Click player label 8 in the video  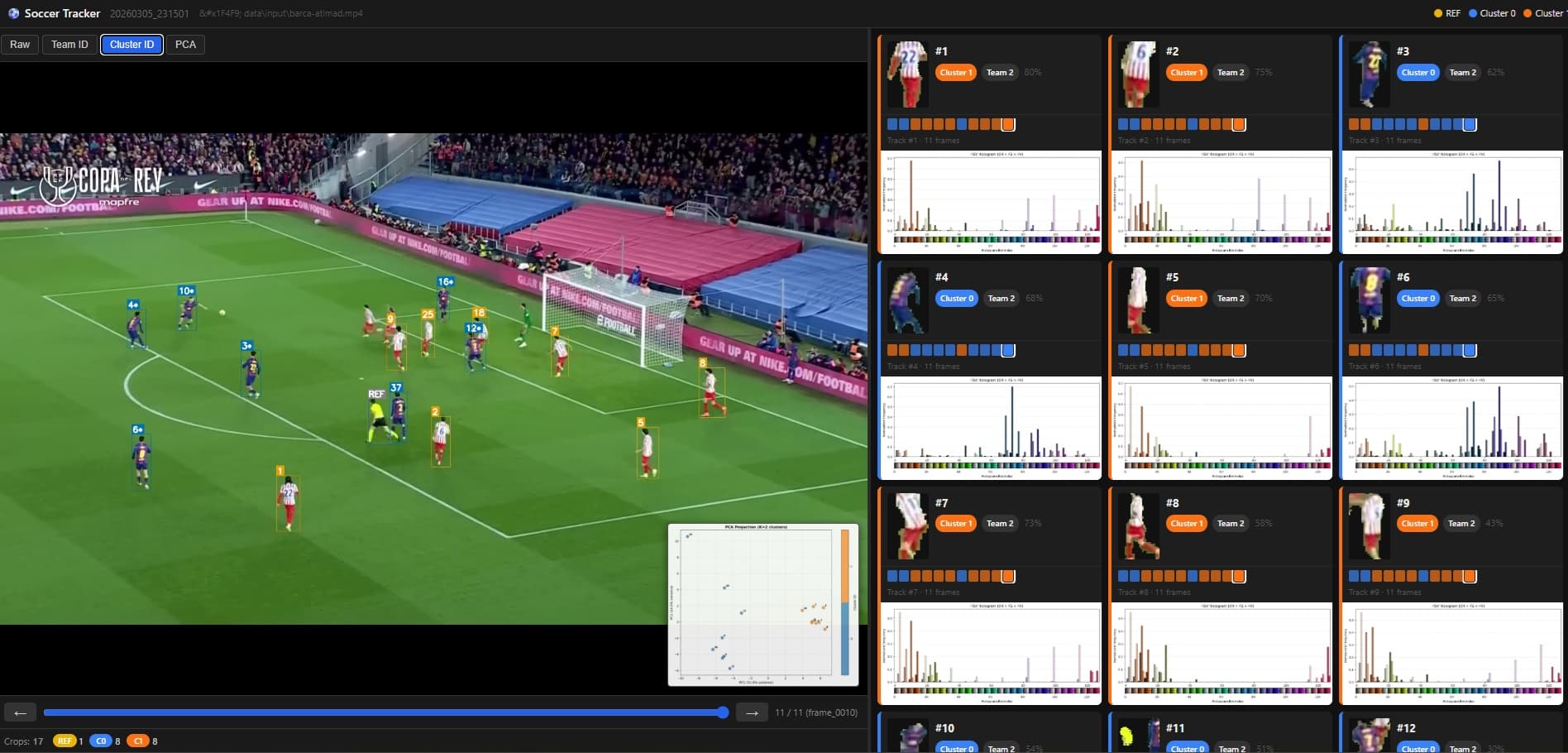[x=703, y=363]
